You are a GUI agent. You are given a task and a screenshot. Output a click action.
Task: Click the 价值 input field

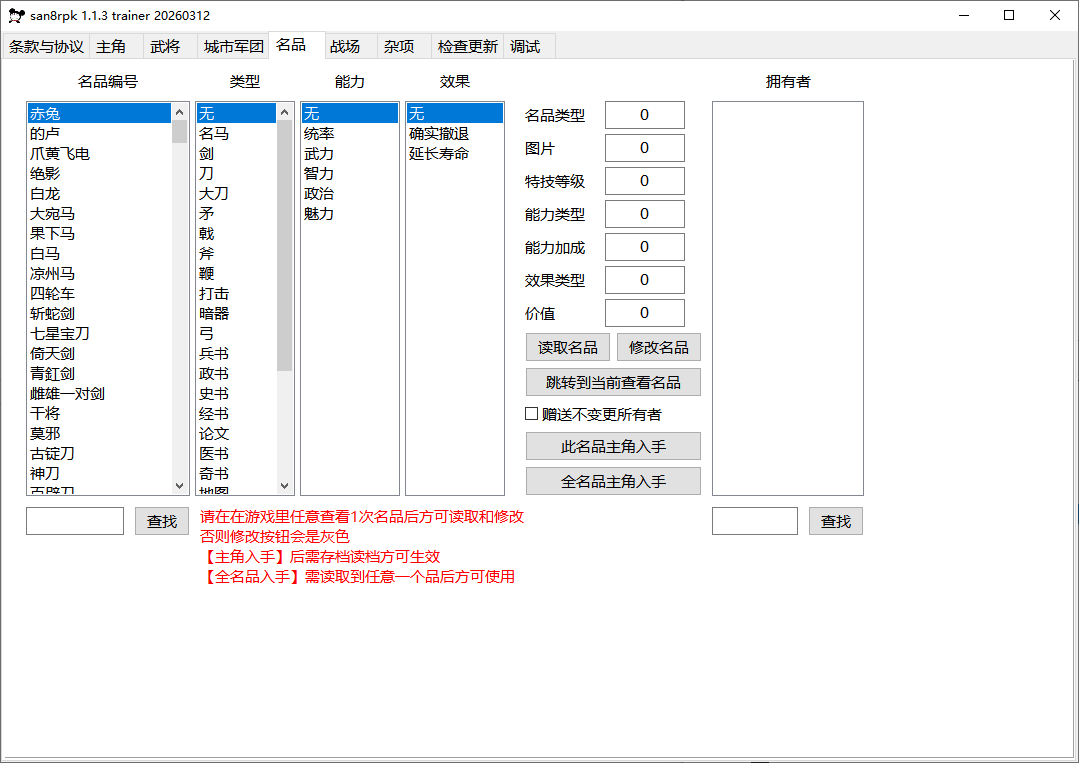[x=644, y=313]
